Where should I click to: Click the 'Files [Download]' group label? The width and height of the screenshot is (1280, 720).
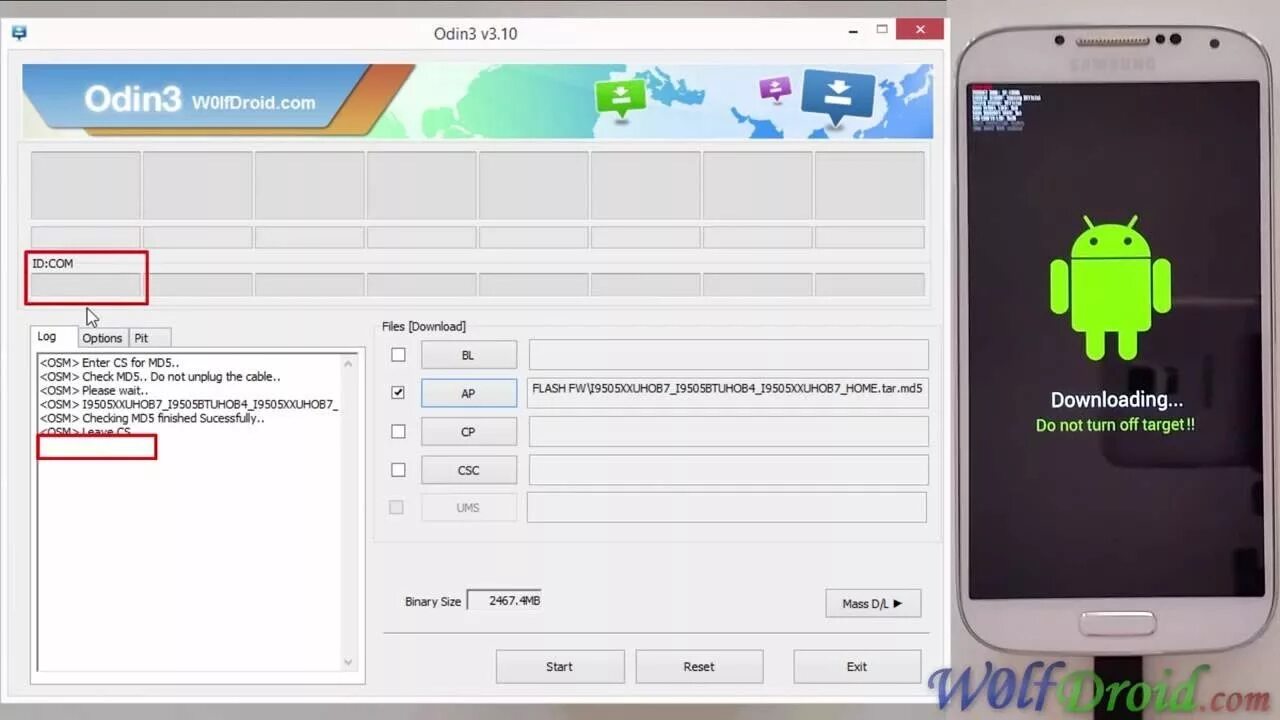tap(424, 326)
